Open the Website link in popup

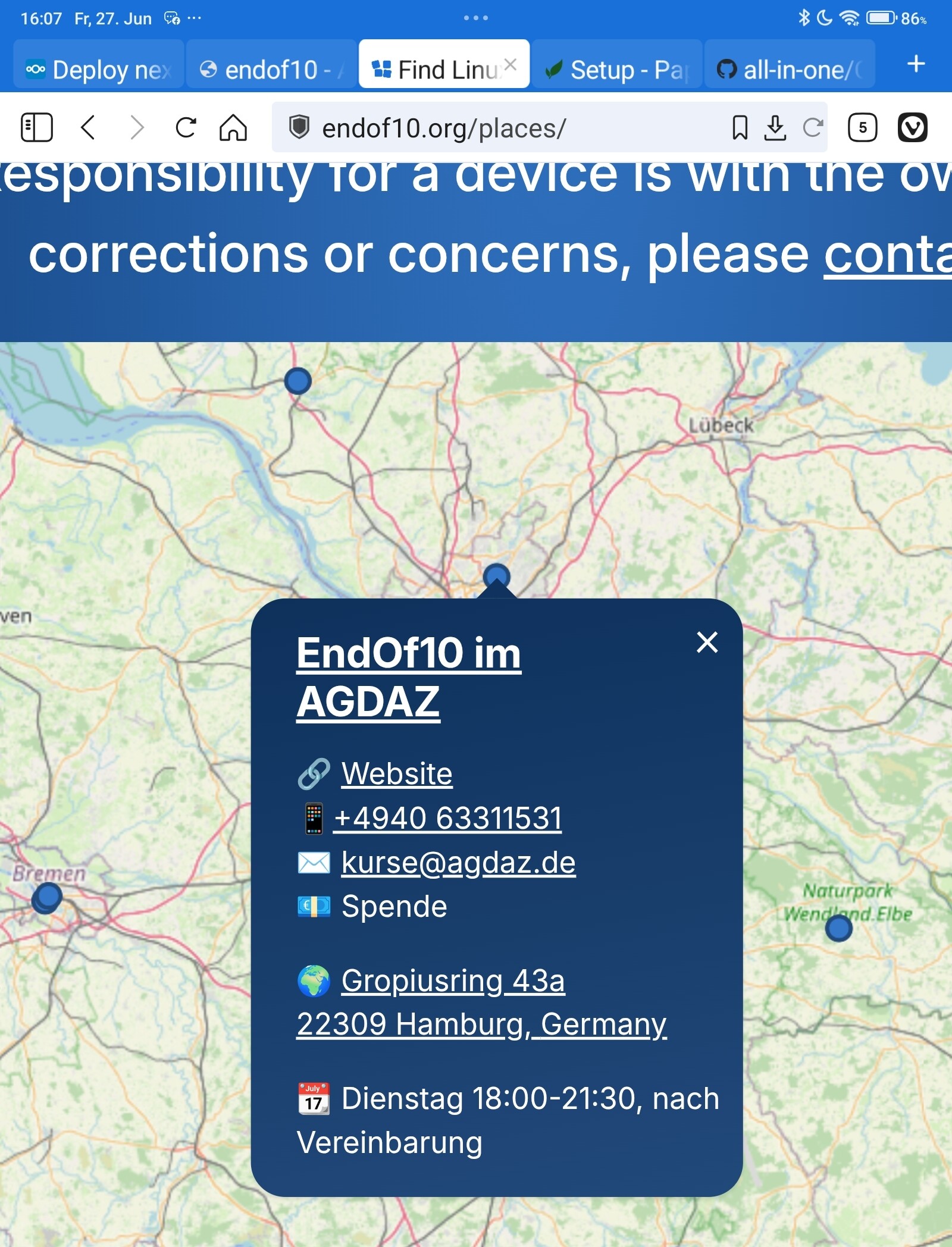click(397, 773)
